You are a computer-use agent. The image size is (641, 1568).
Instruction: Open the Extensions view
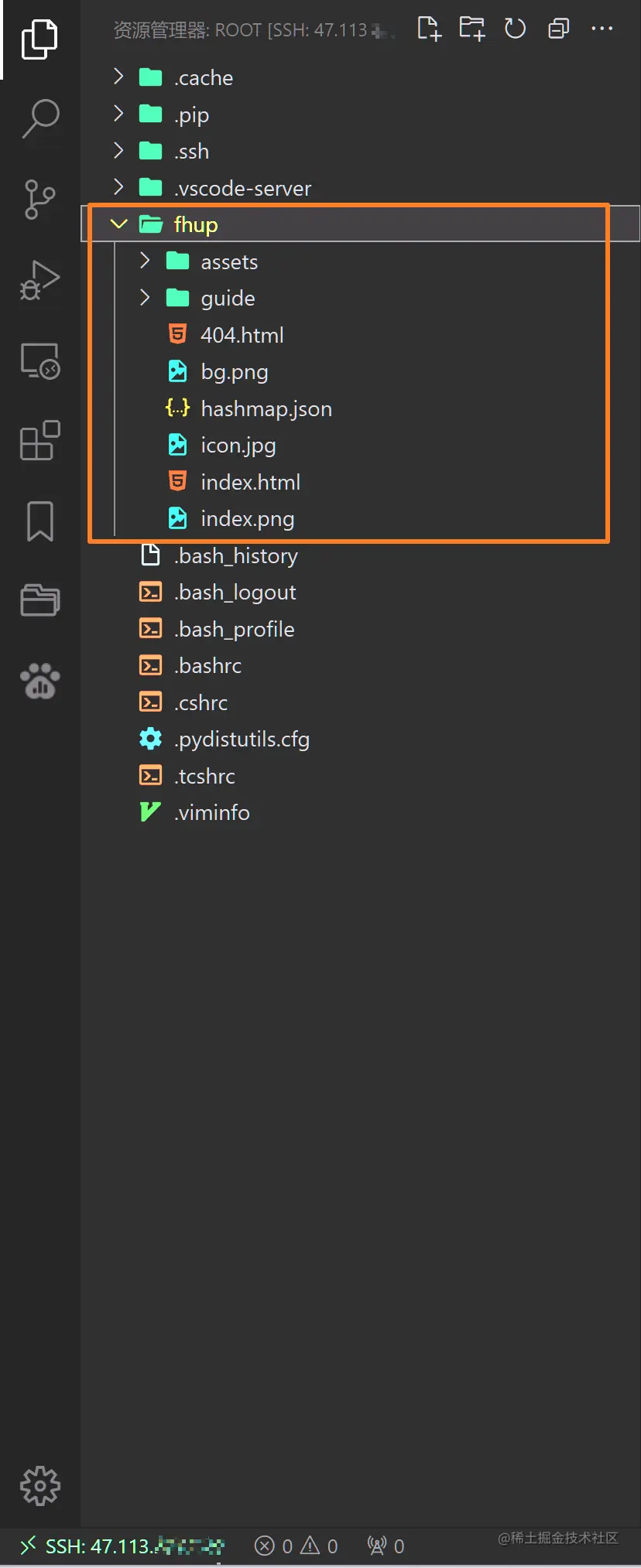[x=40, y=441]
